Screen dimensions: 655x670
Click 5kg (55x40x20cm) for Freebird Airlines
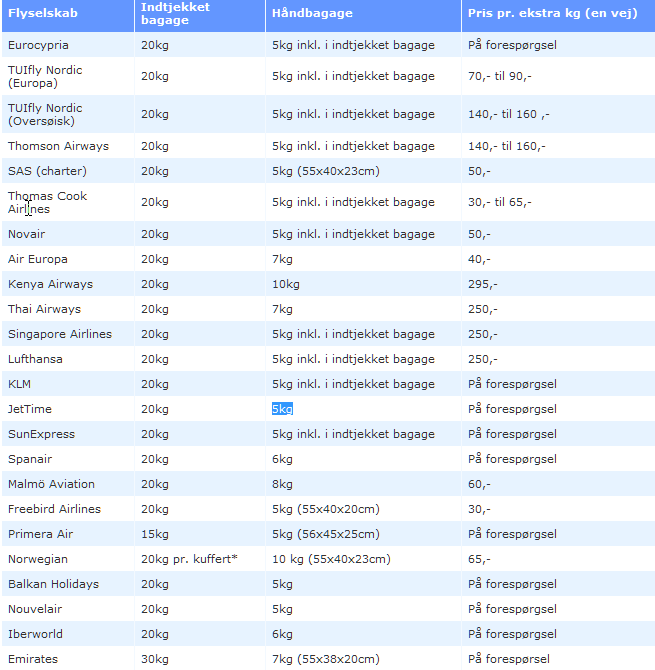pos(326,509)
